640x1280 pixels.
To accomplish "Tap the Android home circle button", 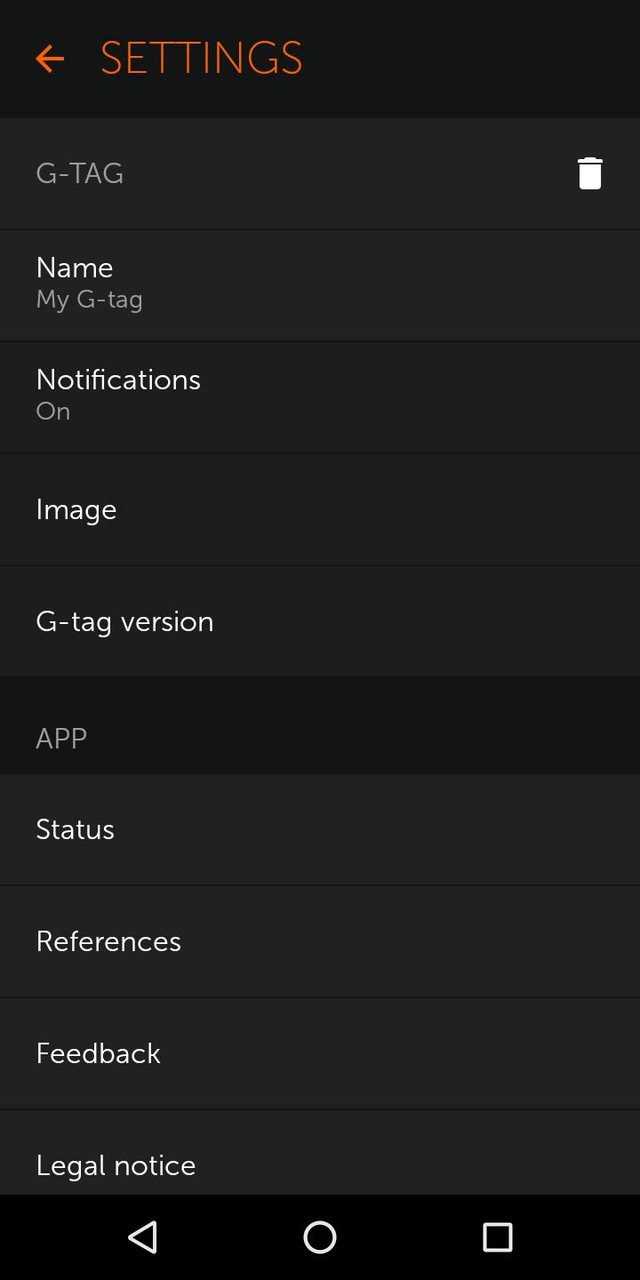I will (x=320, y=1238).
